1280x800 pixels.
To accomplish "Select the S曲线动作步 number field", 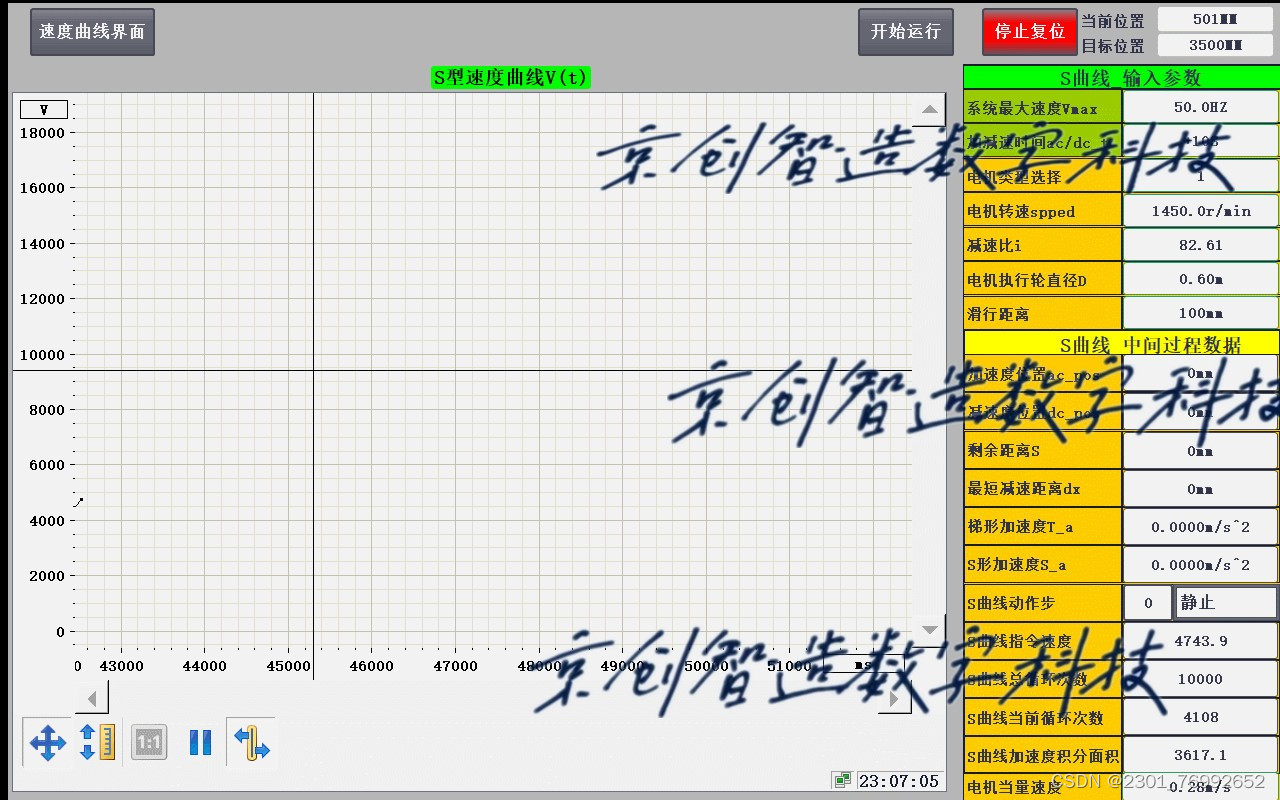I will point(1148,603).
